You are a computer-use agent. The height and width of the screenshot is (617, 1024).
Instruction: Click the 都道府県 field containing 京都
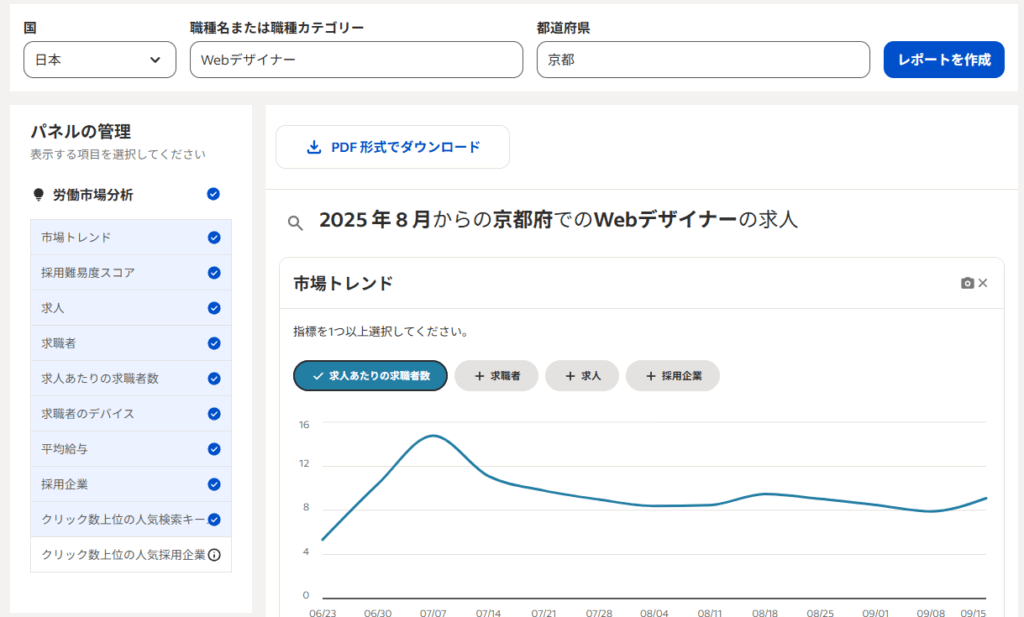(x=702, y=60)
